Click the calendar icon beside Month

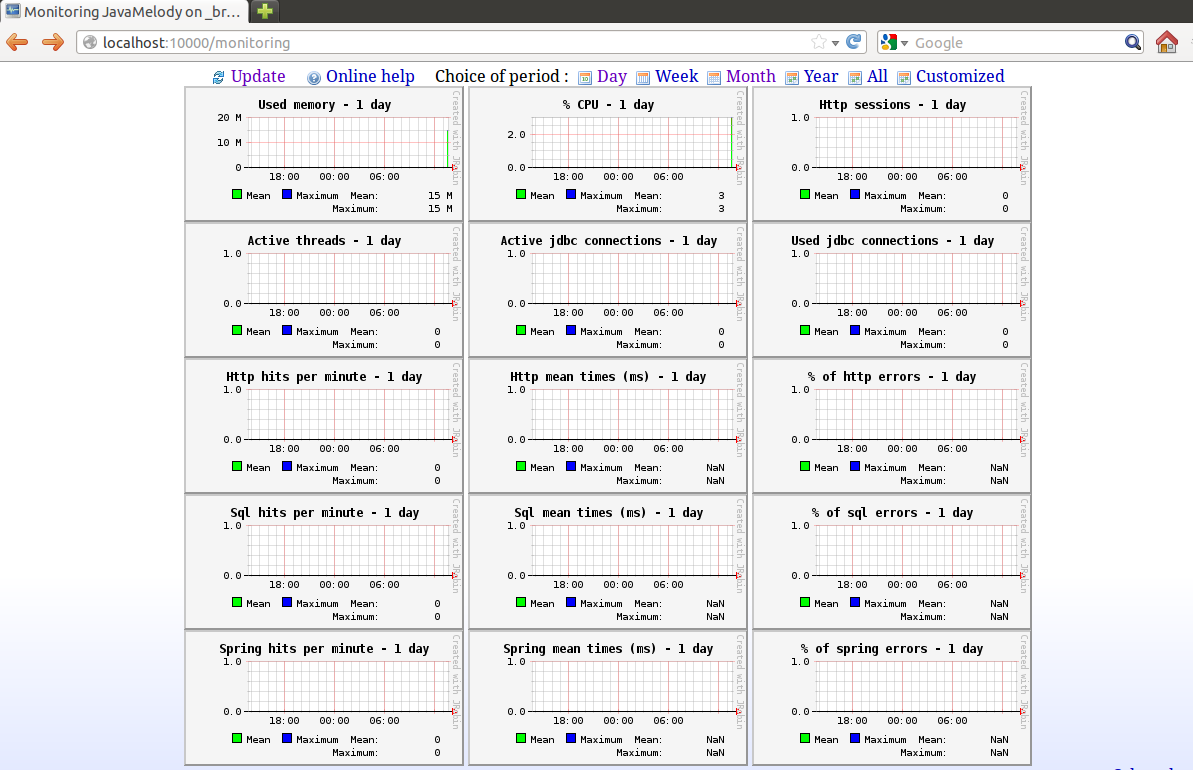[714, 78]
